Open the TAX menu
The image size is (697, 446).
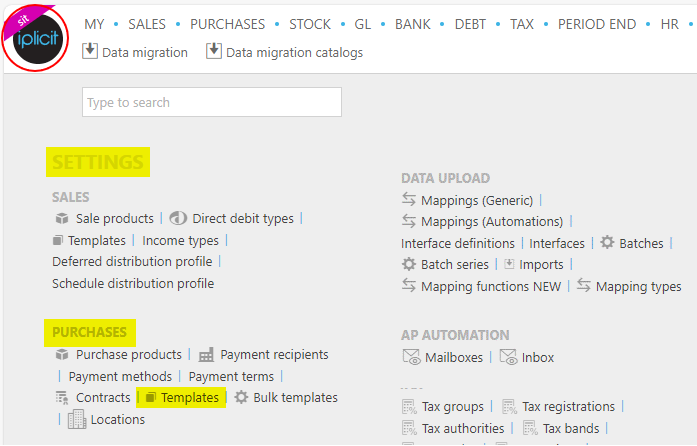pyautogui.click(x=521, y=24)
